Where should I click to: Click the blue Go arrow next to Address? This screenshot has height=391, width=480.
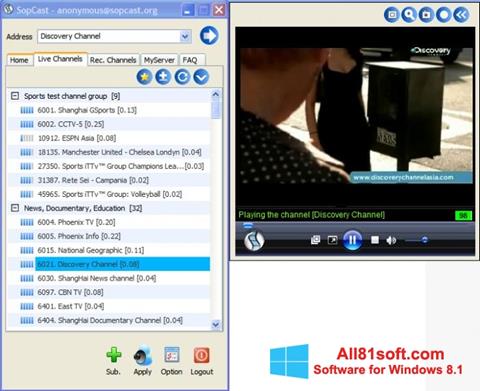[209, 35]
